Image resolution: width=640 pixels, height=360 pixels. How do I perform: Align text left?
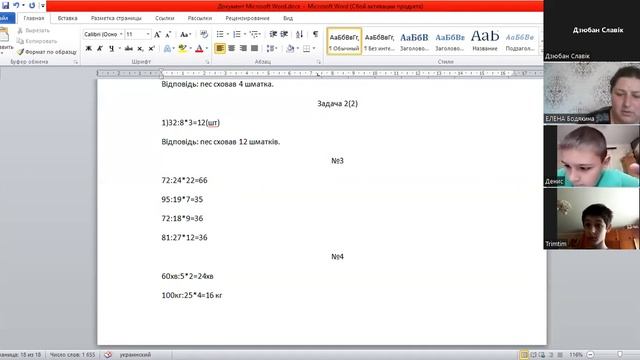220,49
